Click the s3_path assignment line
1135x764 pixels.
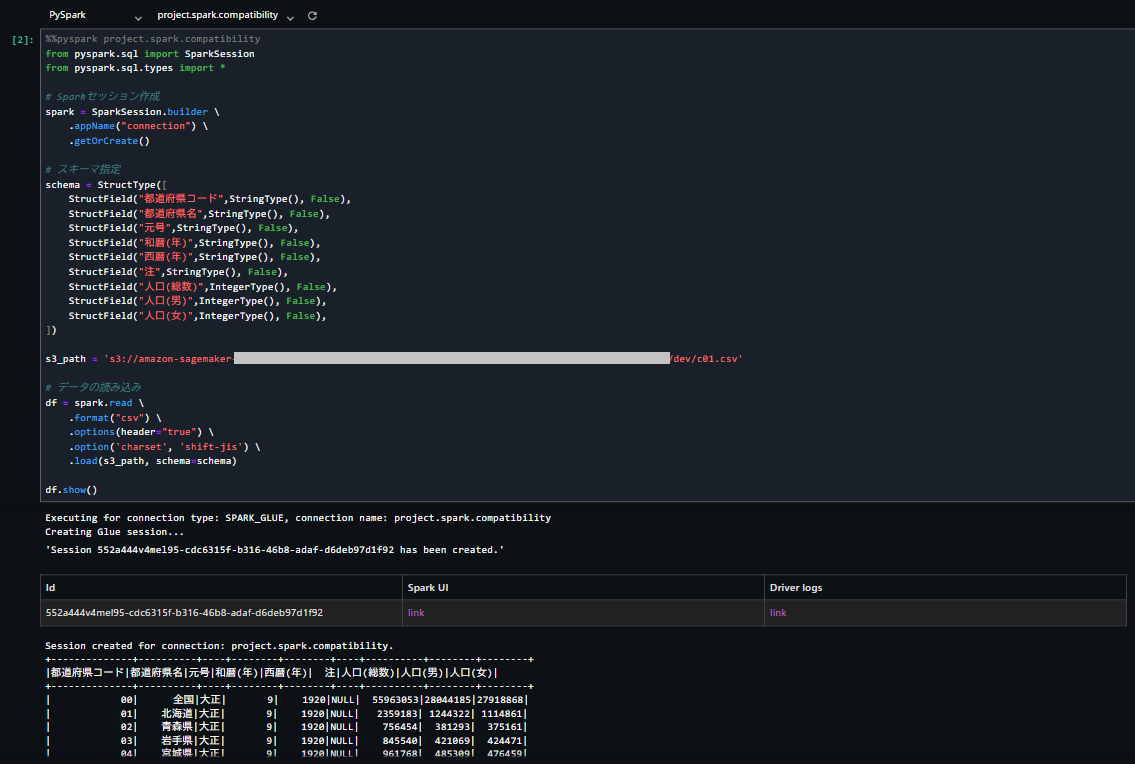394,358
